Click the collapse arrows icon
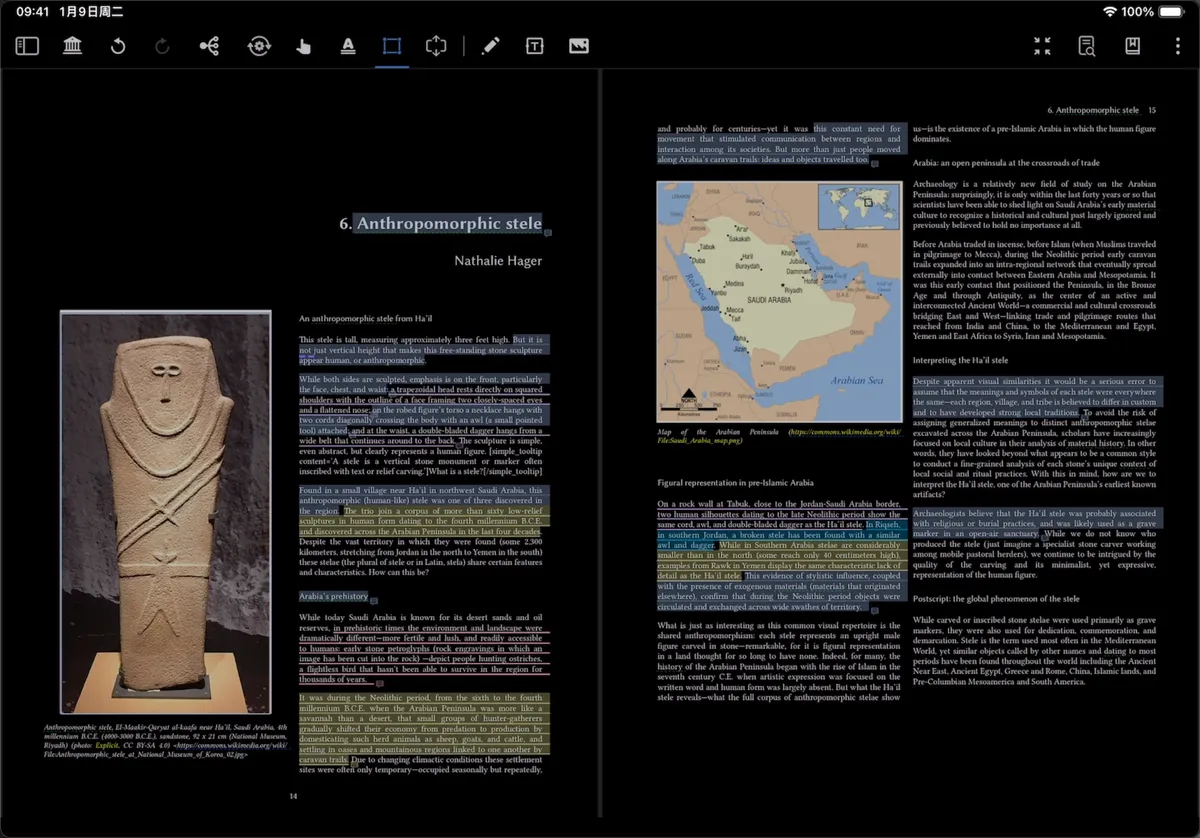The image size is (1200, 838). tap(1042, 46)
